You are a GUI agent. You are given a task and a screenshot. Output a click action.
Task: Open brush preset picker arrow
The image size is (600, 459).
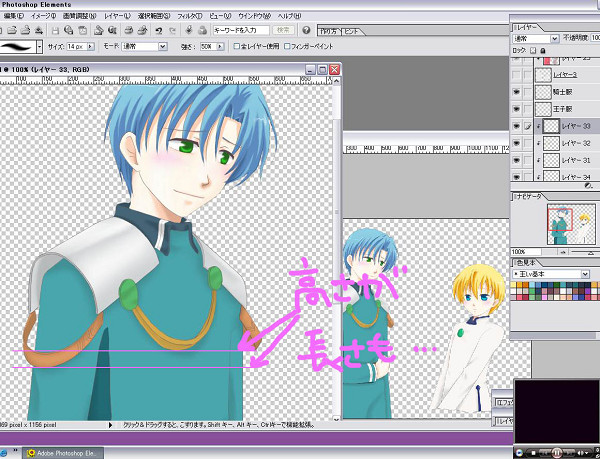pyautogui.click(x=39, y=47)
